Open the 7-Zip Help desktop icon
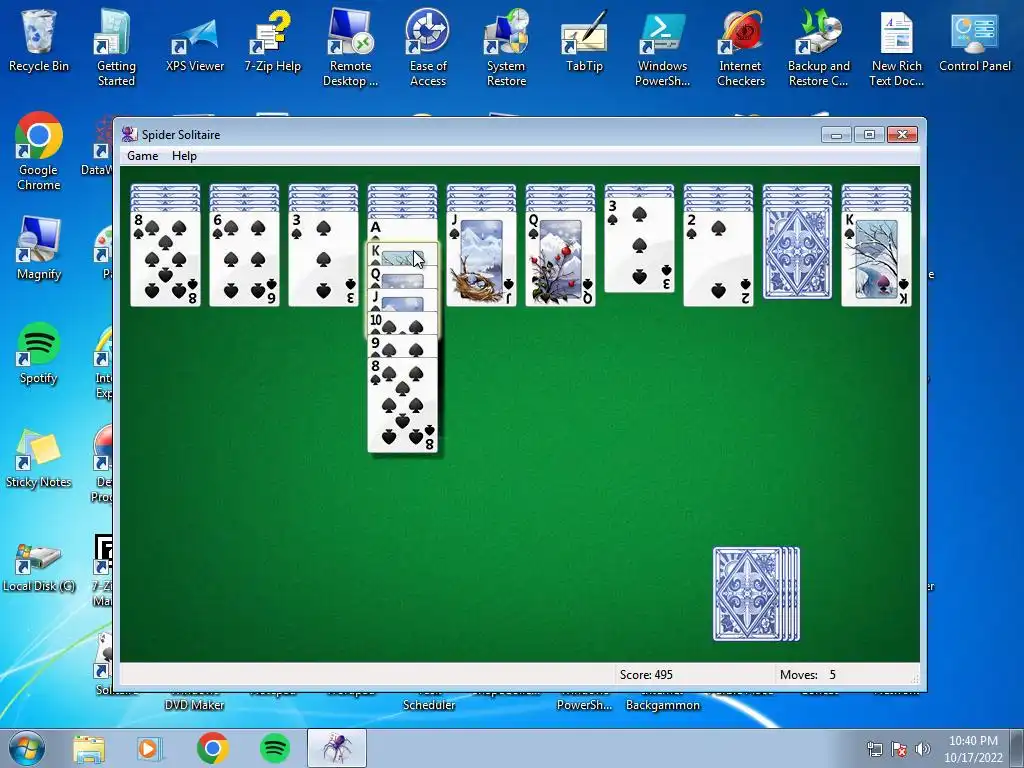This screenshot has height=768, width=1024. click(x=272, y=40)
